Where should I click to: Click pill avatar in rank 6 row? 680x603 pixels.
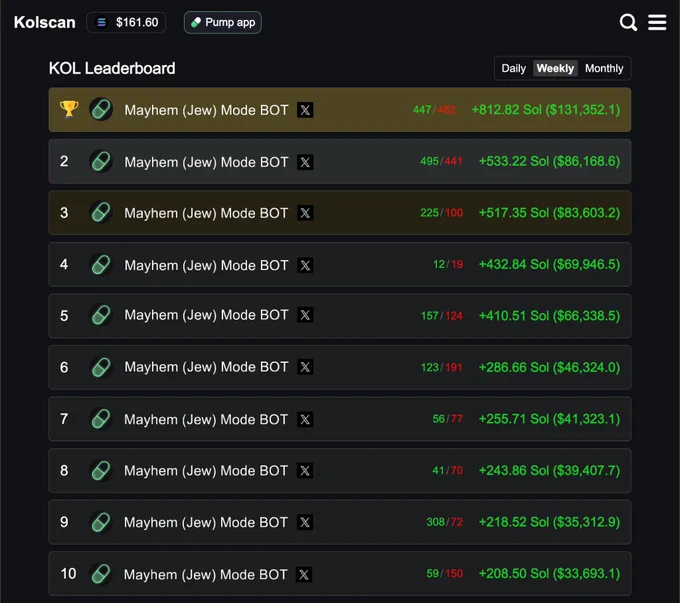click(101, 367)
